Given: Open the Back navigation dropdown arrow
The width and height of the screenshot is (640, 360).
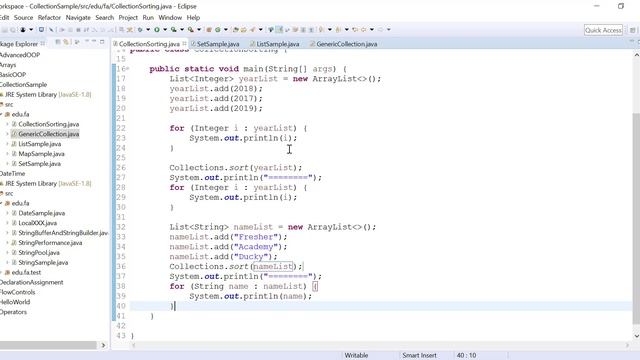Looking at the screenshot, I should (372, 29).
